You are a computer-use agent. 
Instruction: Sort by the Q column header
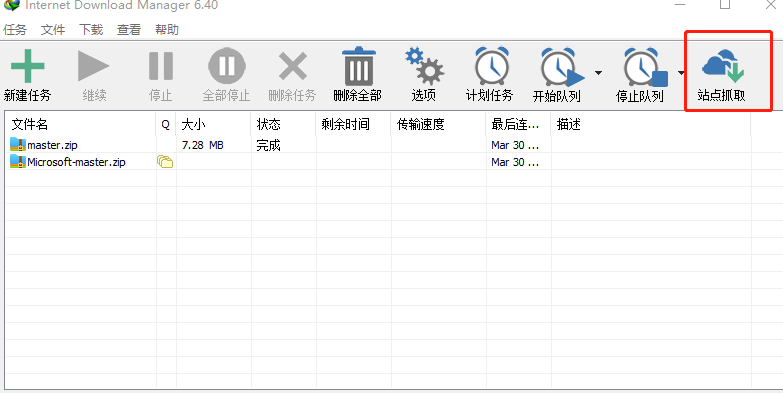click(166, 124)
